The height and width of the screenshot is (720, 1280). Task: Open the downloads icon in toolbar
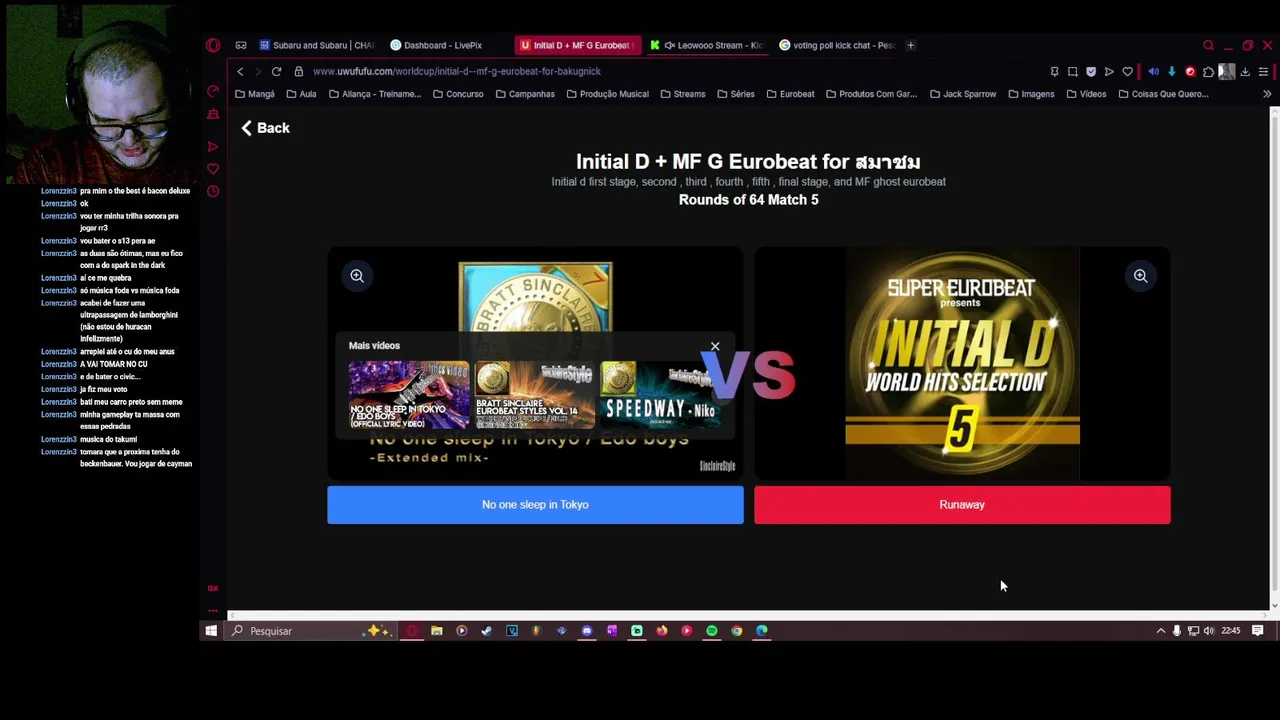1245,71
